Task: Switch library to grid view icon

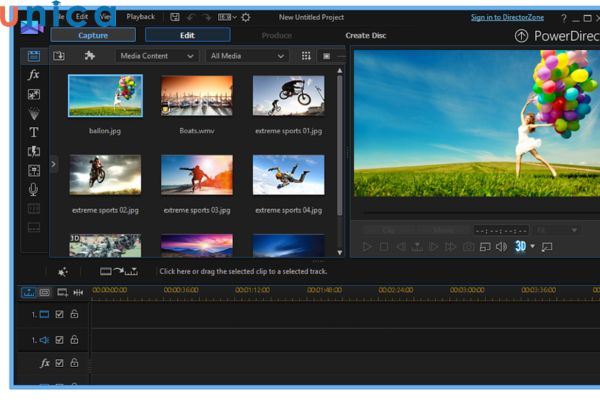Action: (x=306, y=56)
